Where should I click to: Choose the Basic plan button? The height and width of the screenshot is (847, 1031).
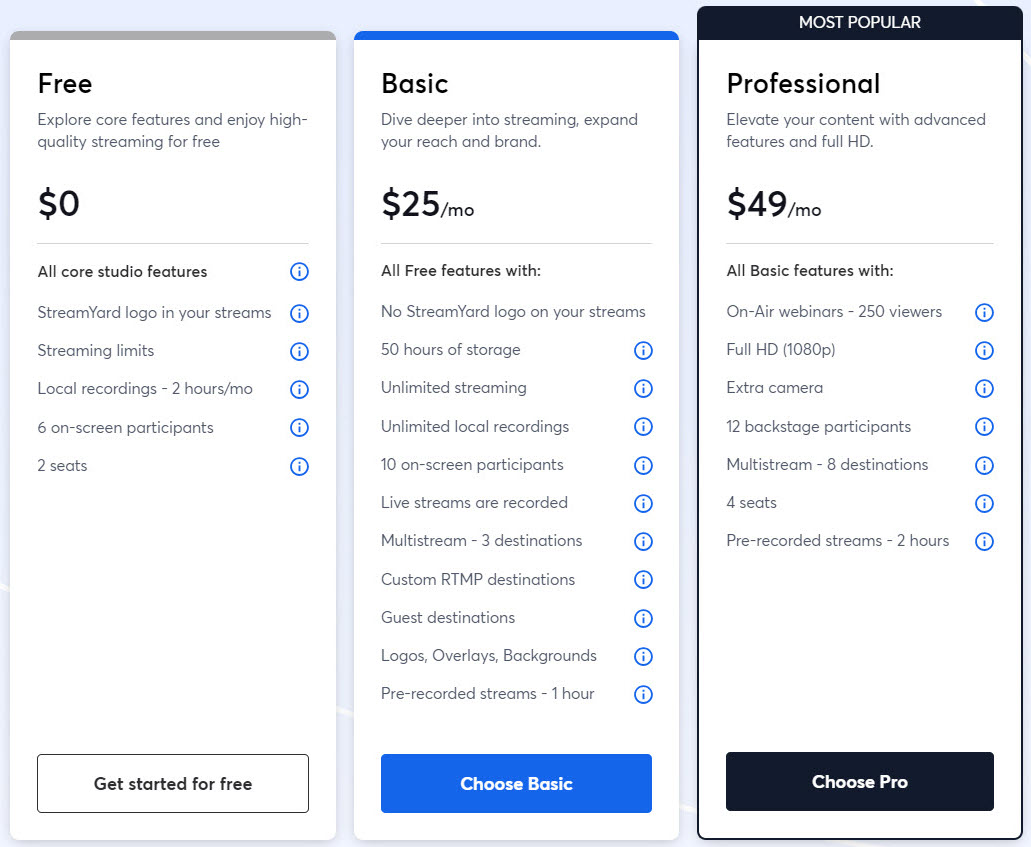point(516,783)
